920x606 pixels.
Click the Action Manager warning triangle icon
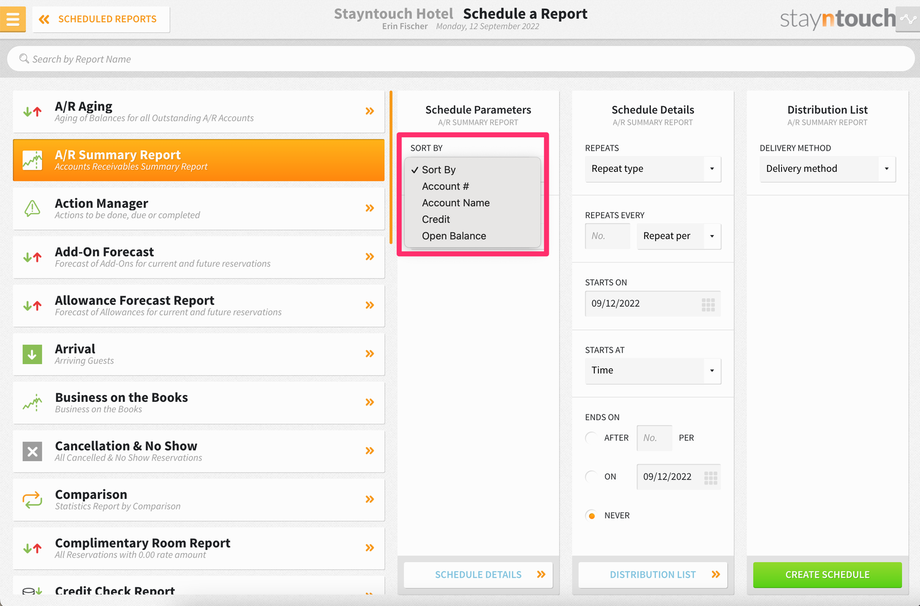(32, 208)
